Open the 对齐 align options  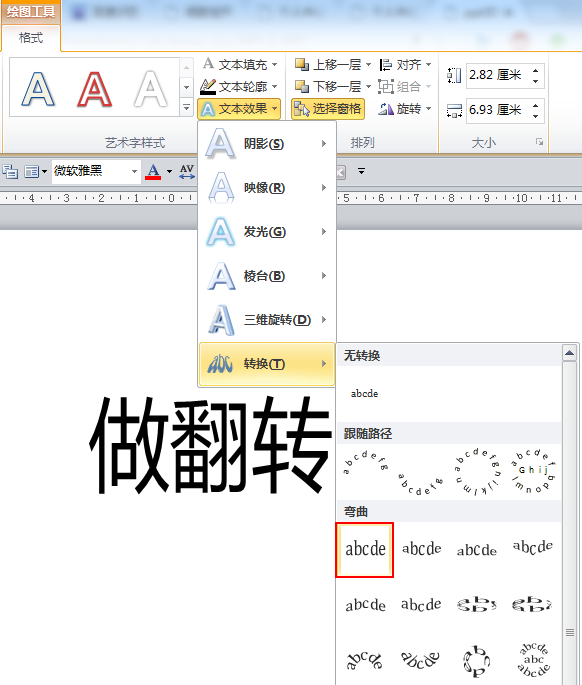click(x=405, y=65)
